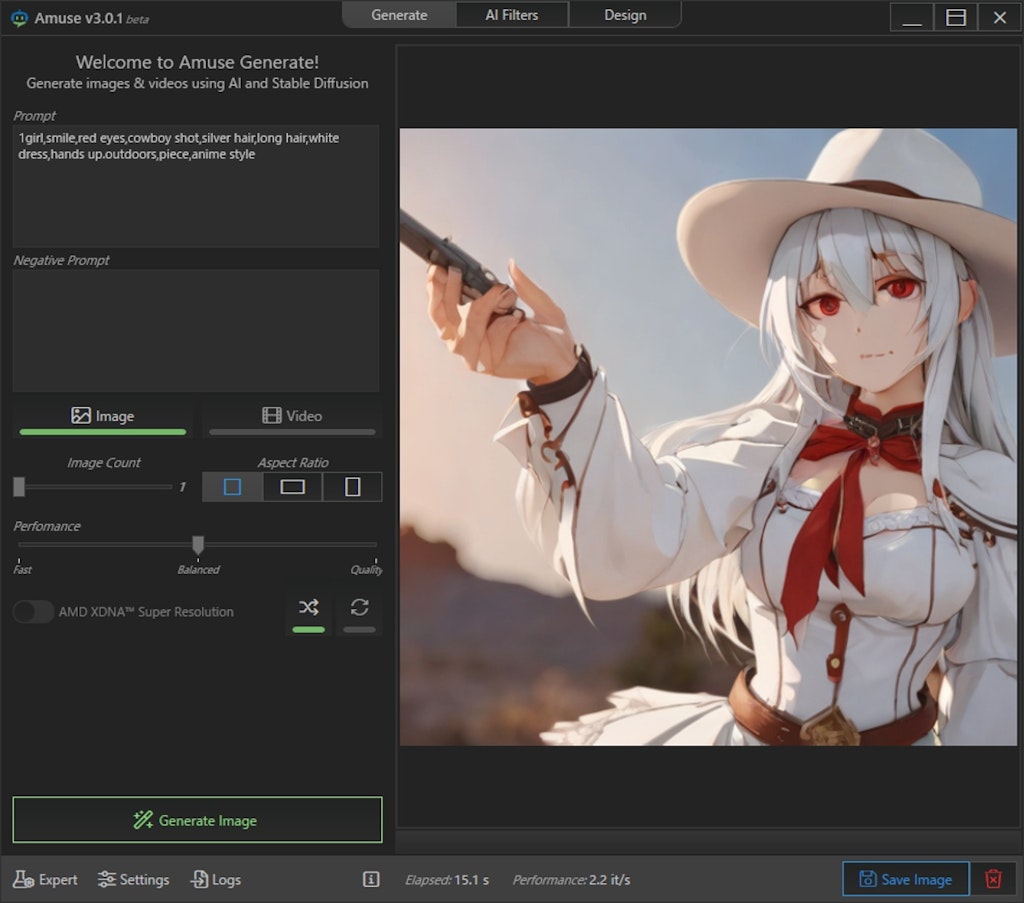Select the portrait aspect ratio icon
Image resolution: width=1024 pixels, height=903 pixels.
352,487
